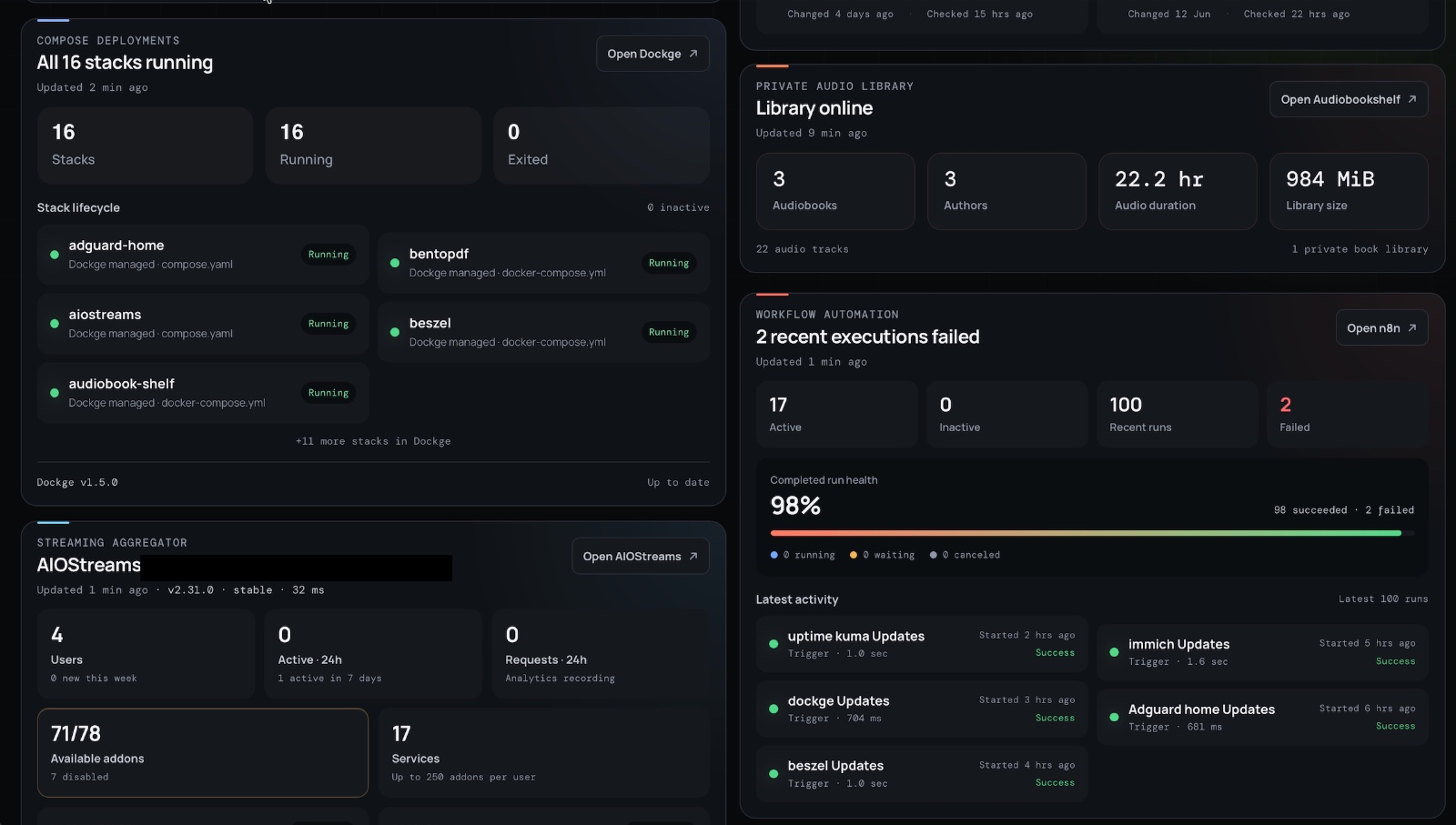
Task: Click green status dot for uptime kuma Updates
Action: coord(773,644)
